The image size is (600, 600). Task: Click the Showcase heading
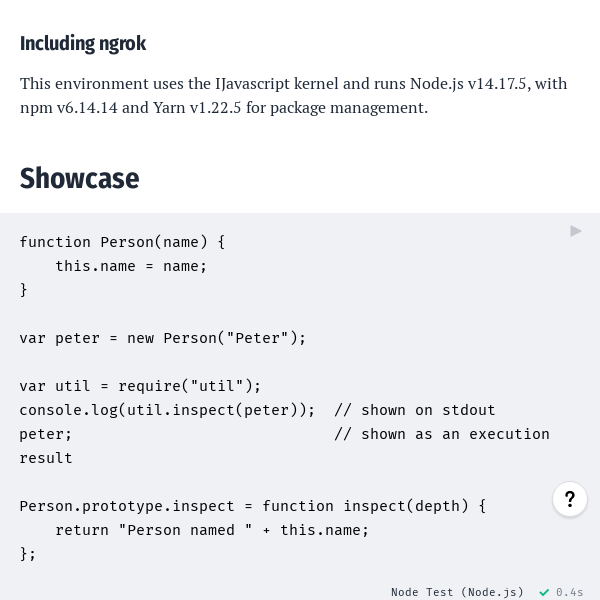79,178
